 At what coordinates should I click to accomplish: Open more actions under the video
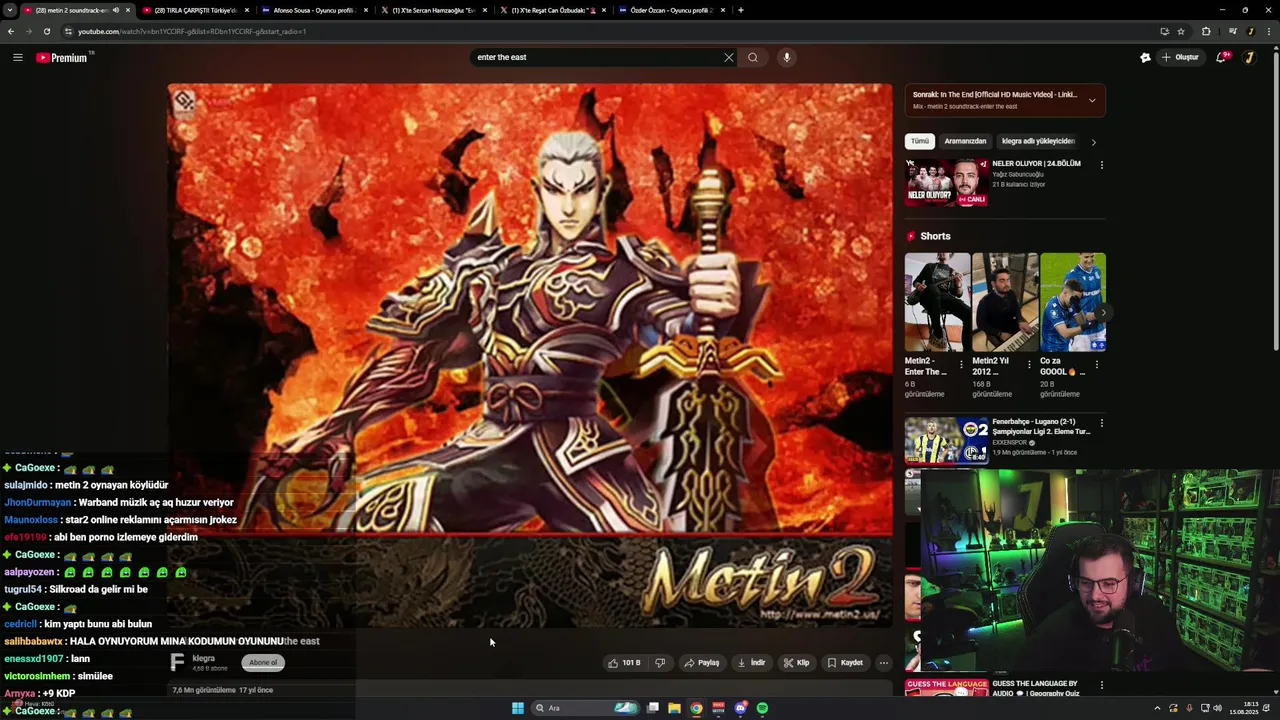(x=883, y=662)
